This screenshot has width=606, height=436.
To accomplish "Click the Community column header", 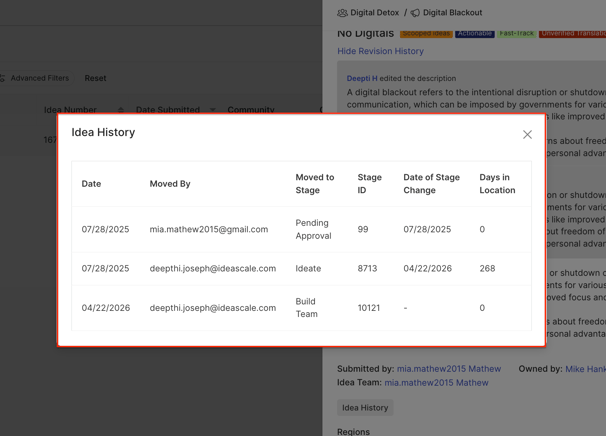I will [x=251, y=110].
